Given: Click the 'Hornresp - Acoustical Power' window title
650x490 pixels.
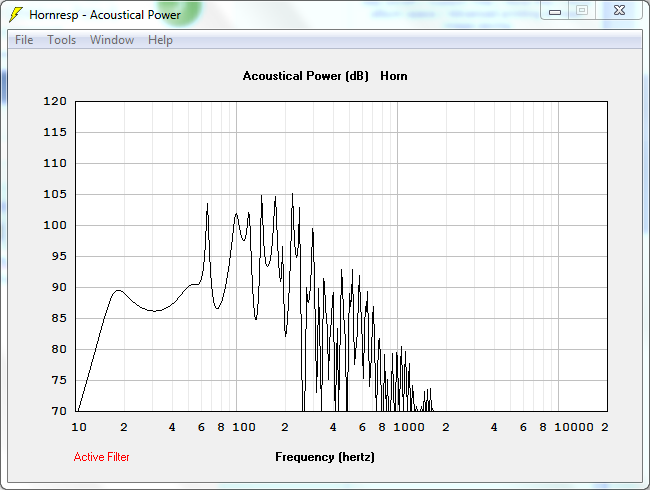Looking at the screenshot, I should [x=105, y=15].
